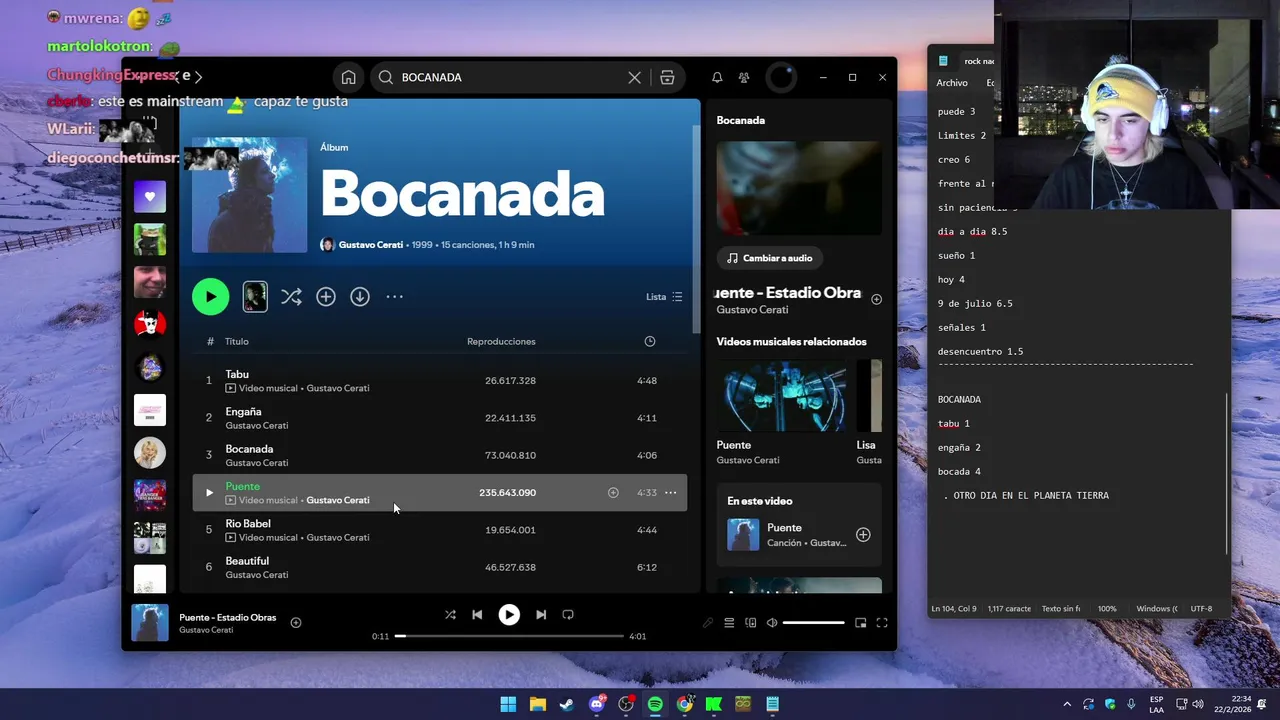Click the Notepad vertical scrollbar
The image size is (1280, 720).
[1227, 473]
